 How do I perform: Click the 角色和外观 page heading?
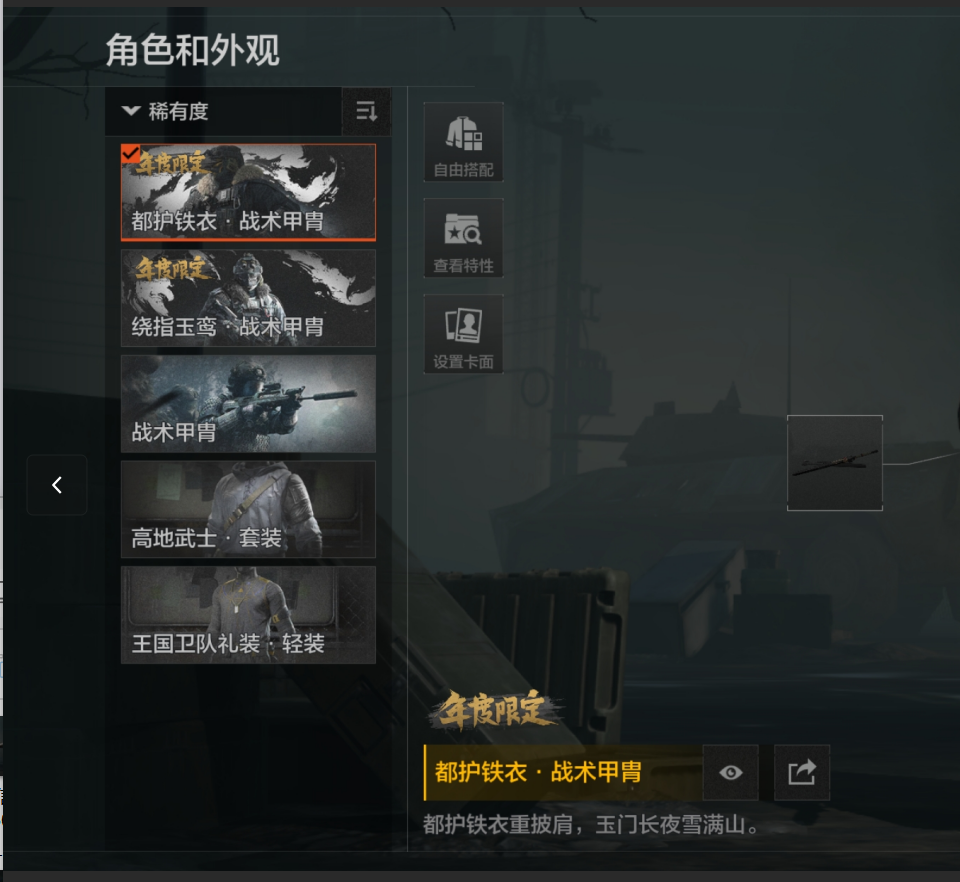click(193, 50)
